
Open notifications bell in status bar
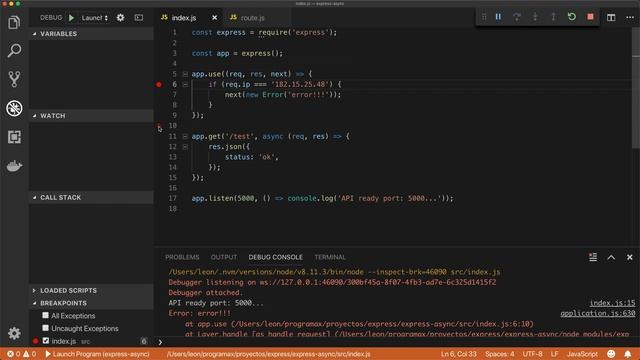(x=628, y=354)
